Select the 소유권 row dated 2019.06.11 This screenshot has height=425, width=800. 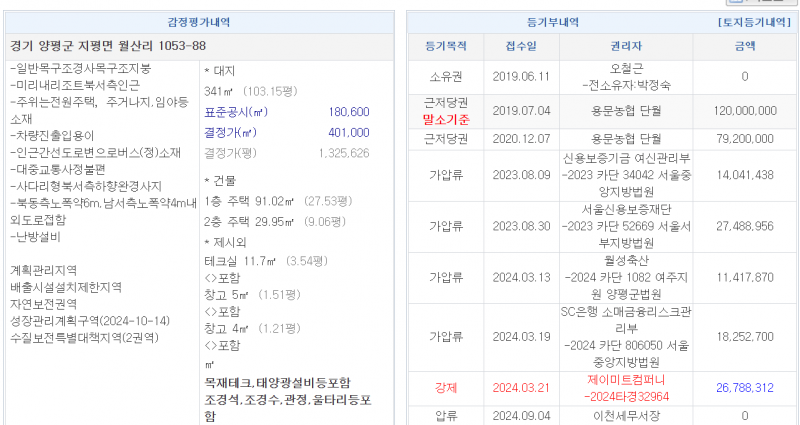tap(445, 76)
